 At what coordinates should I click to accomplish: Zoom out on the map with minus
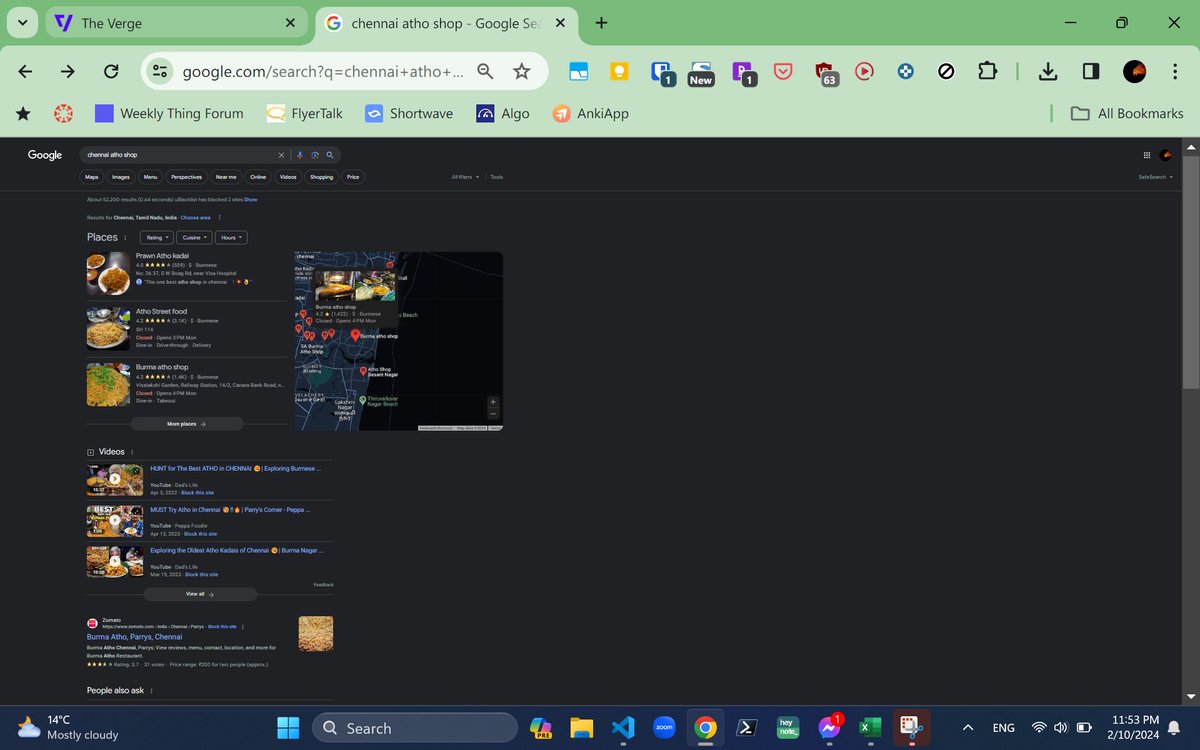[493, 413]
